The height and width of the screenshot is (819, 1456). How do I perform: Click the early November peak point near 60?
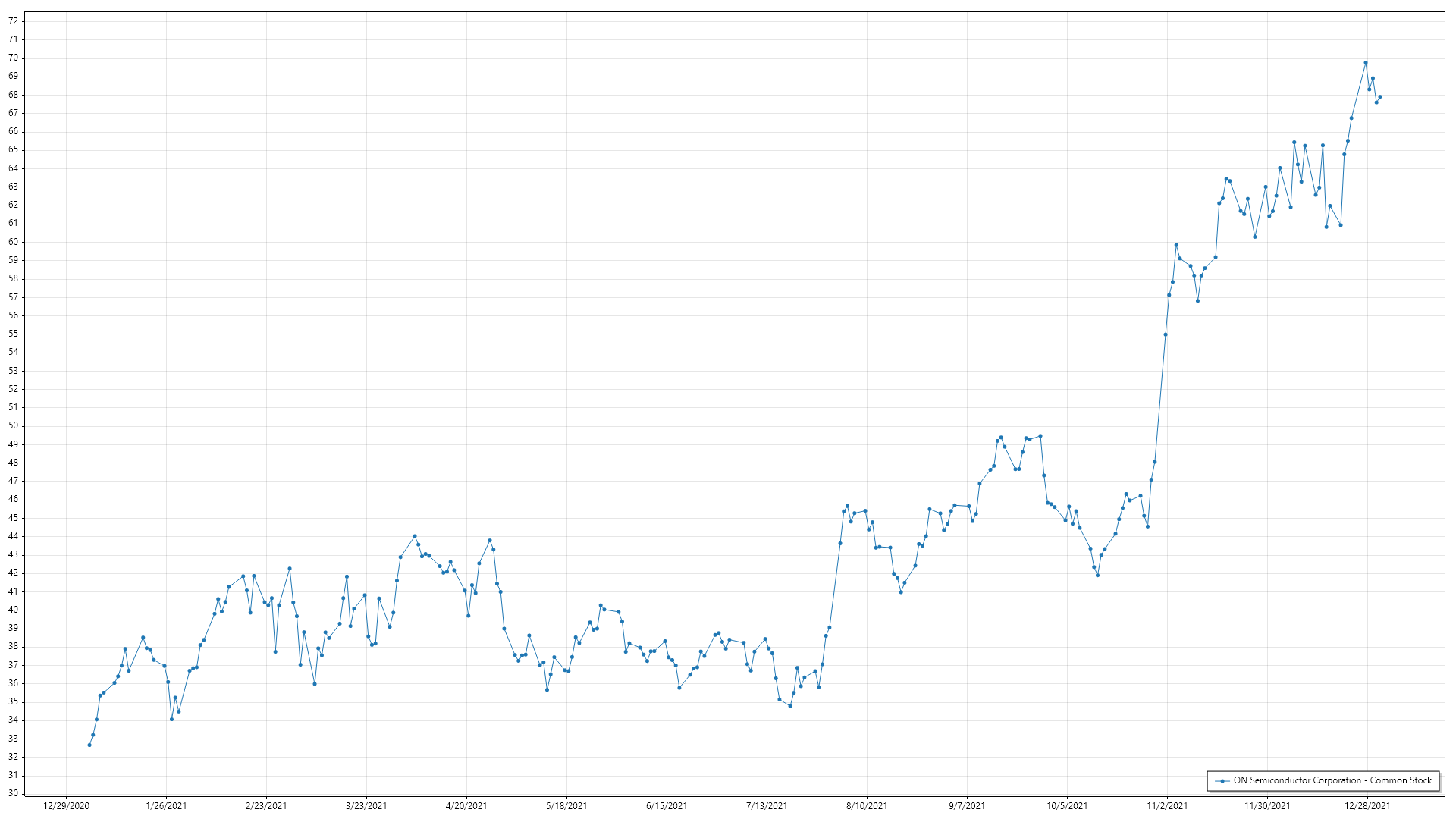coord(1176,245)
